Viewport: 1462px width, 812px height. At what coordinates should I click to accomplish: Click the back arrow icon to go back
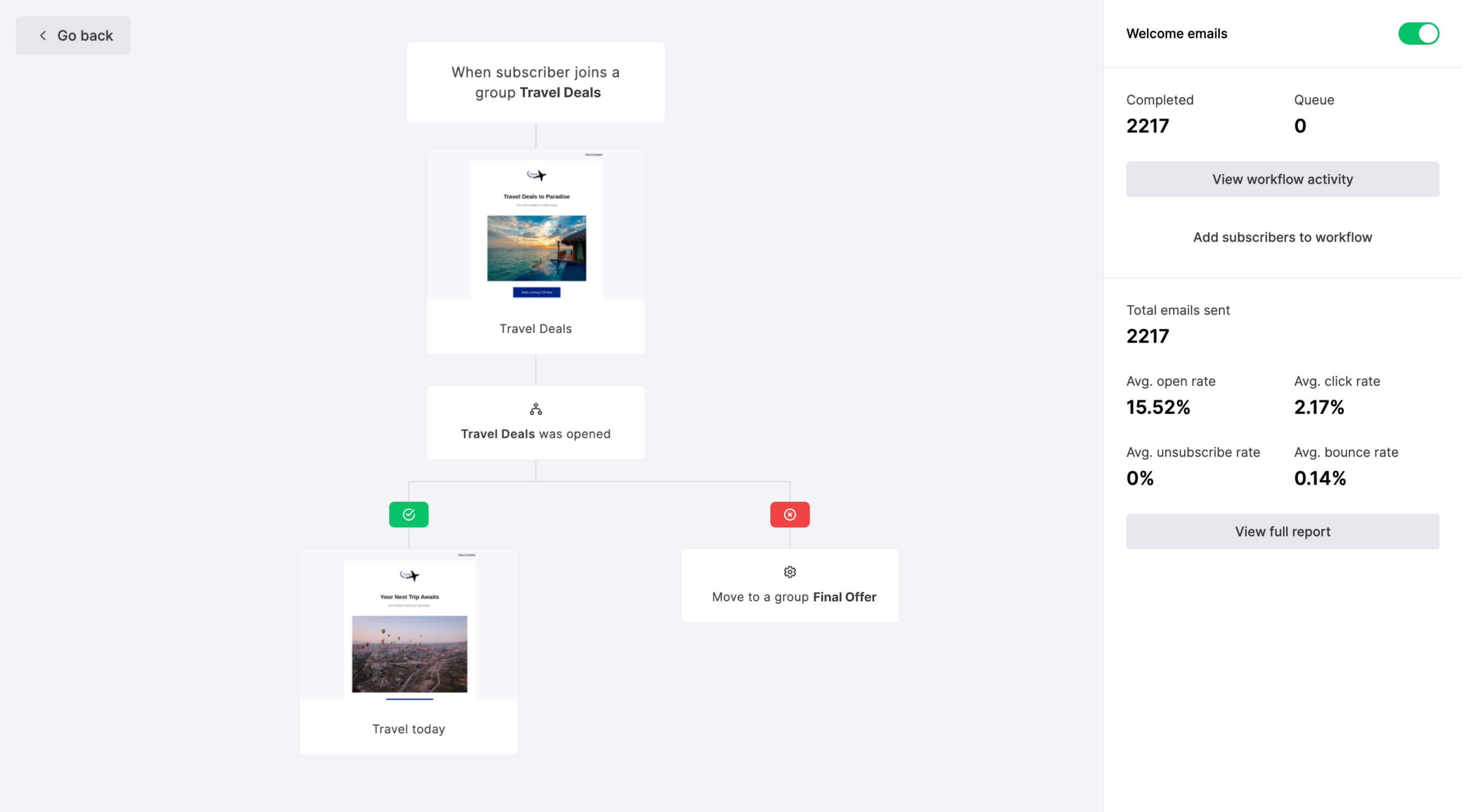point(41,35)
